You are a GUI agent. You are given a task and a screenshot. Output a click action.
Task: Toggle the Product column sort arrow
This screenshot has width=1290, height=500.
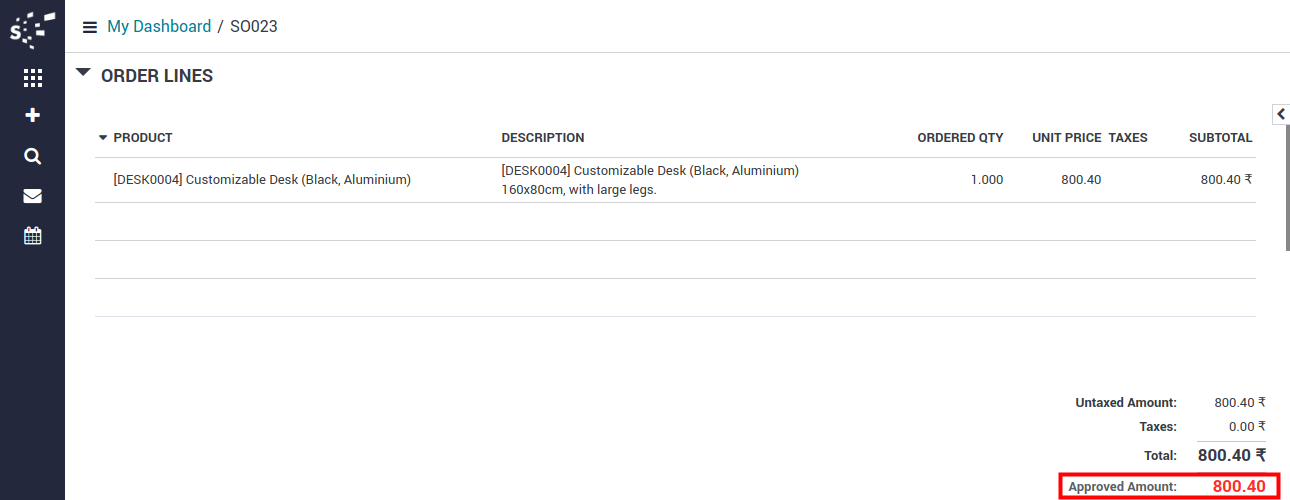point(103,138)
